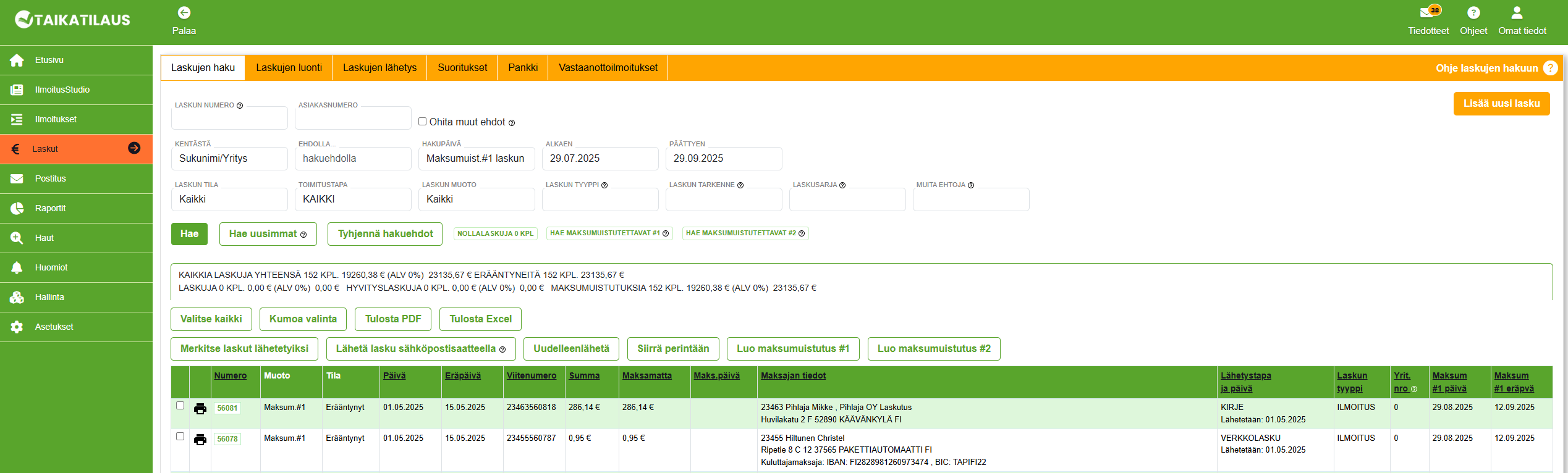Open the Laskun tila dropdown showing Kaikki
Viewport: 1568px width, 473px height.
click(229, 199)
